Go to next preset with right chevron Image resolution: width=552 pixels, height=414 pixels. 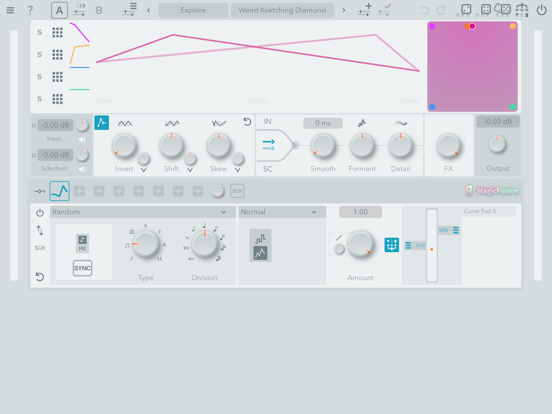coord(344,10)
